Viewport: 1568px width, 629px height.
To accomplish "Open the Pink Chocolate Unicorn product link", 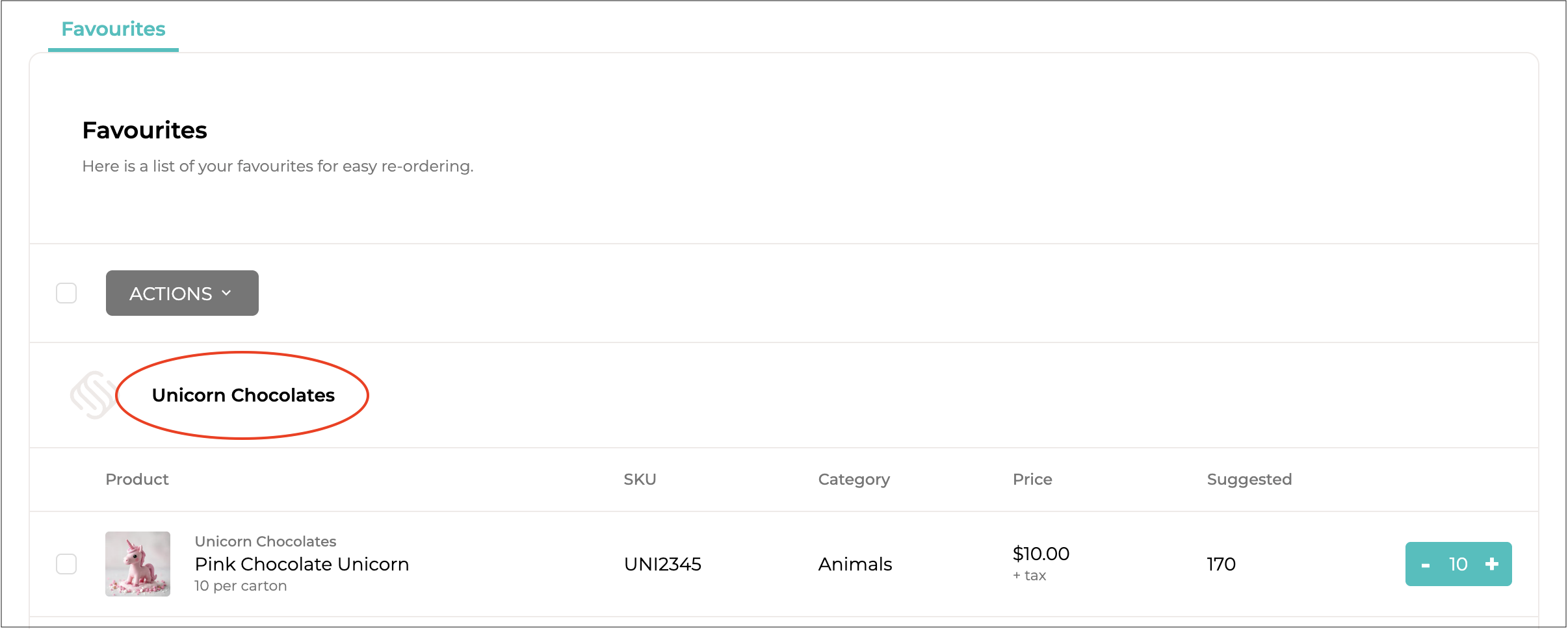I will [x=302, y=564].
